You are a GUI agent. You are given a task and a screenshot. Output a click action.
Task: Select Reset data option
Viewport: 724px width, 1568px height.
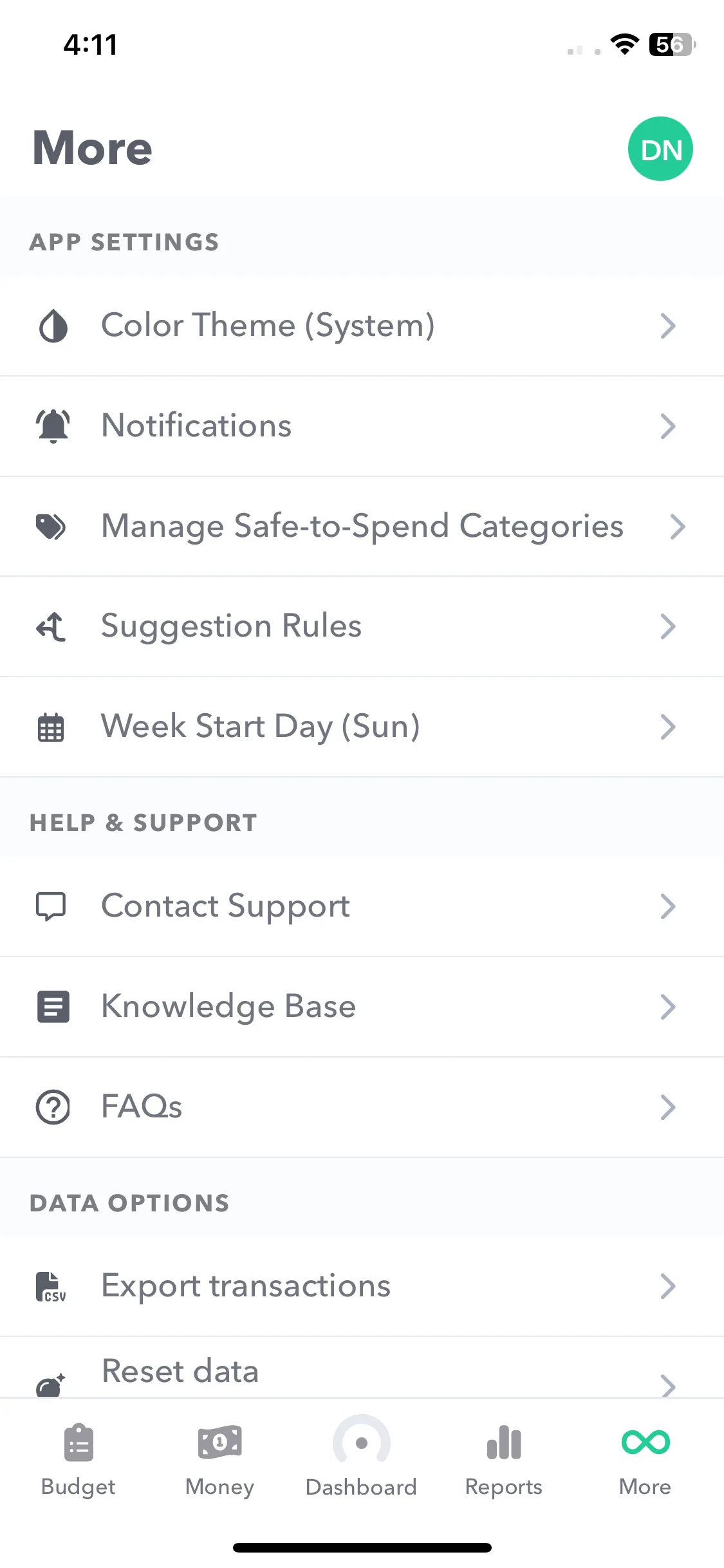coord(362,1368)
